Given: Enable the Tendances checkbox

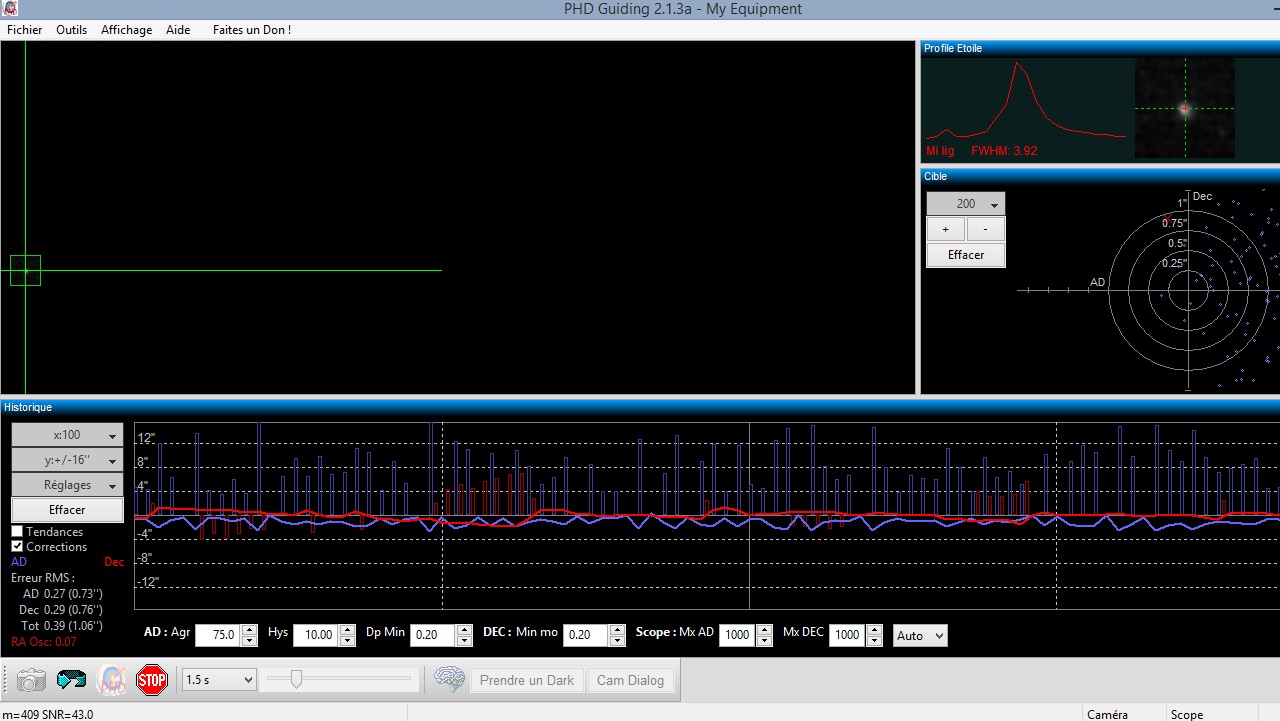Looking at the screenshot, I should click(15, 531).
